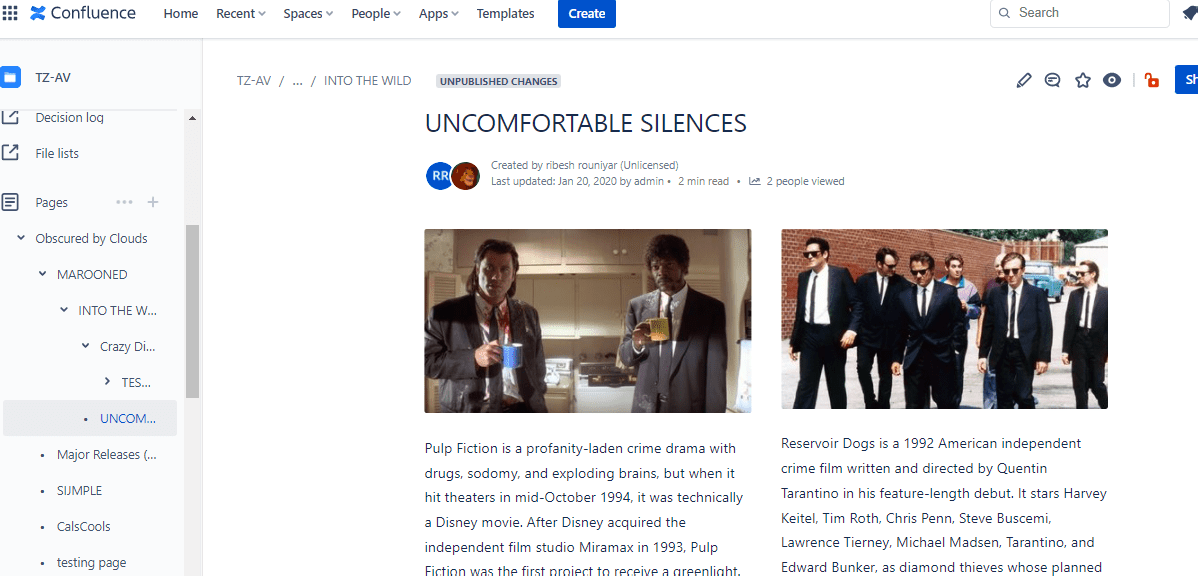Viewport: 1198px width, 576px height.
Task: Open the Recent dropdown menu
Action: click(241, 13)
